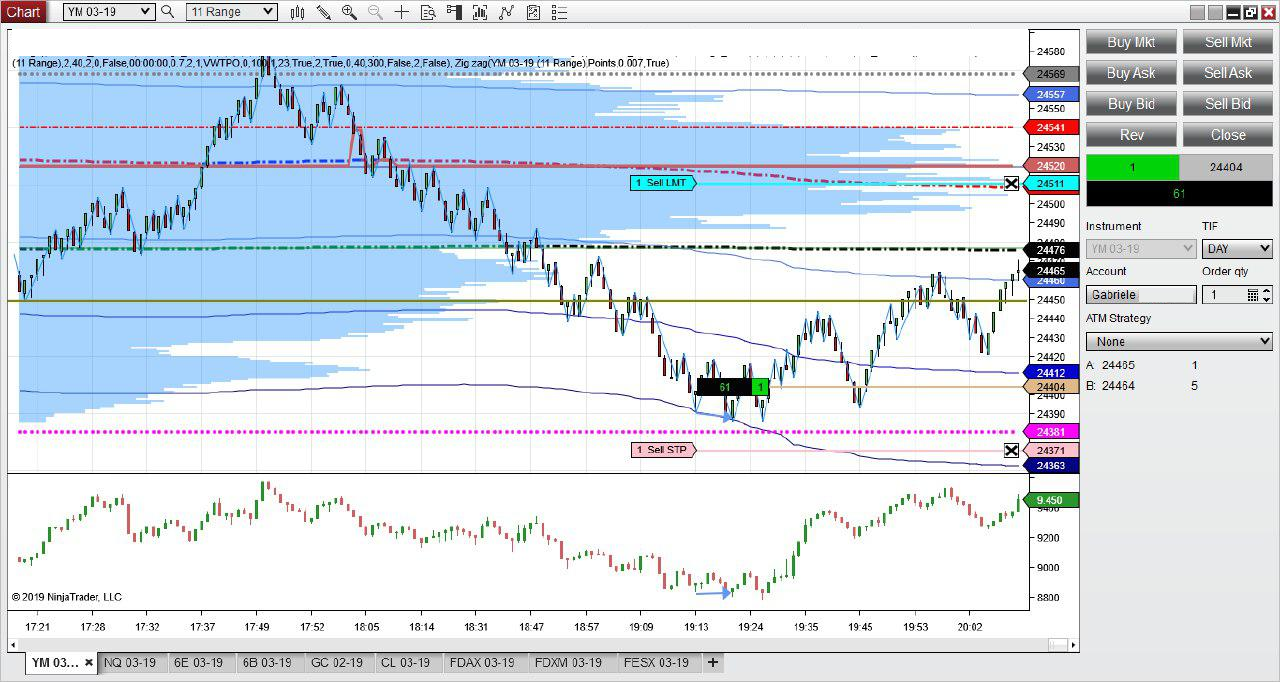
Task: Click the Buy Mkt button
Action: tap(1131, 42)
